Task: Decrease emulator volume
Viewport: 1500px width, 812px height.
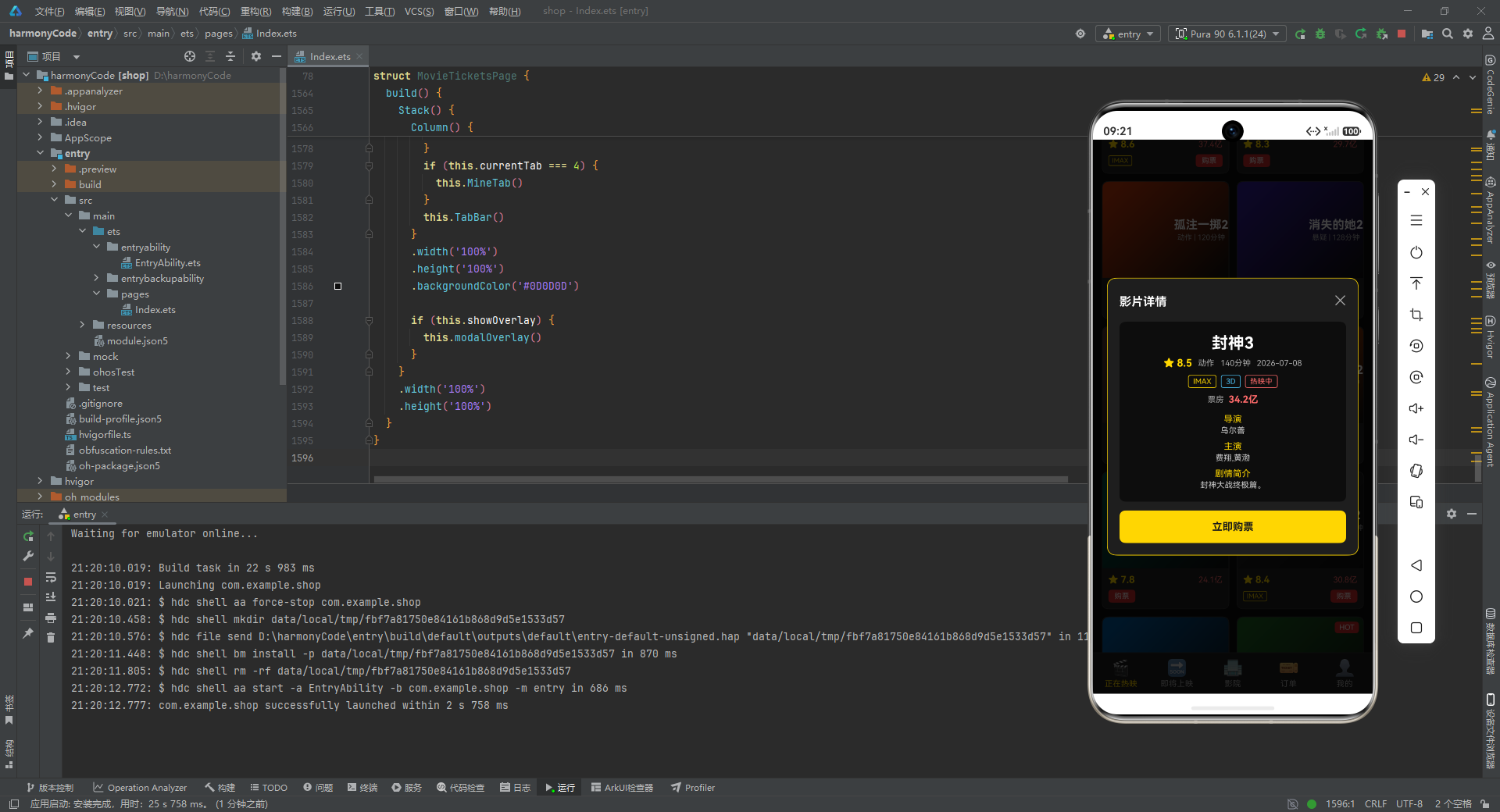Action: point(1416,440)
